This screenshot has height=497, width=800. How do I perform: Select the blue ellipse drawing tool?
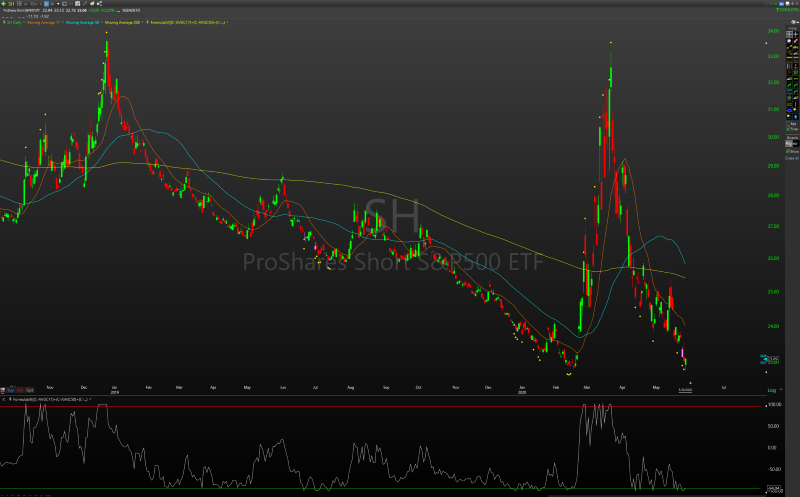tap(789, 110)
